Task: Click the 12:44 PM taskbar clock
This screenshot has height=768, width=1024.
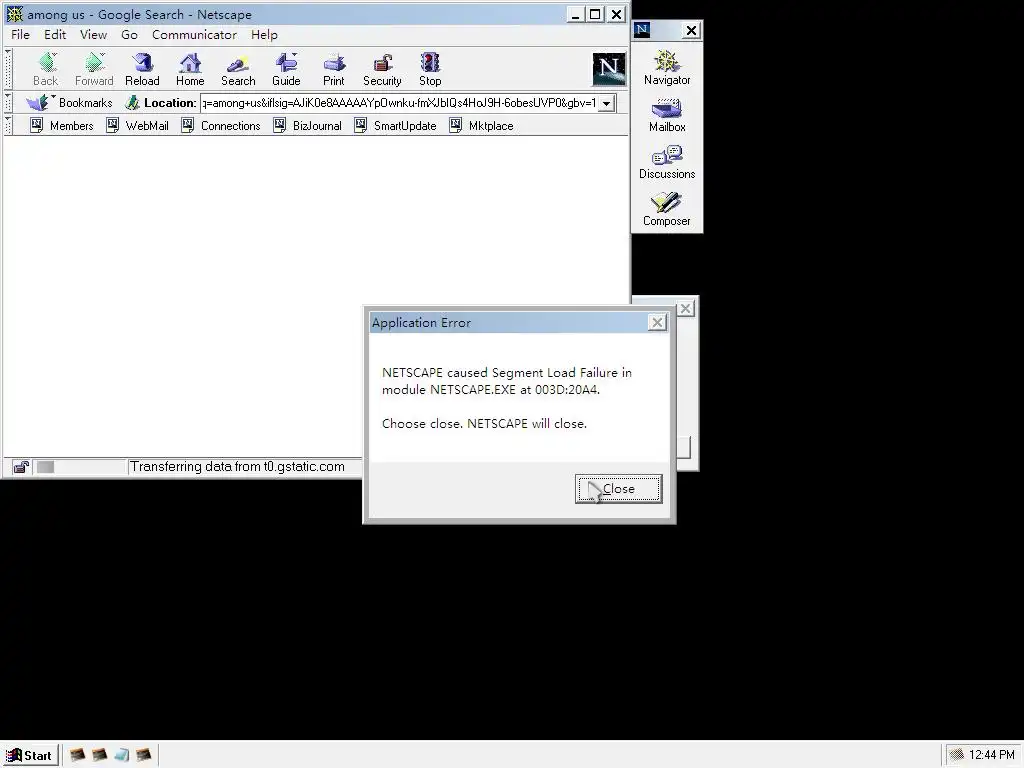Action: point(992,755)
